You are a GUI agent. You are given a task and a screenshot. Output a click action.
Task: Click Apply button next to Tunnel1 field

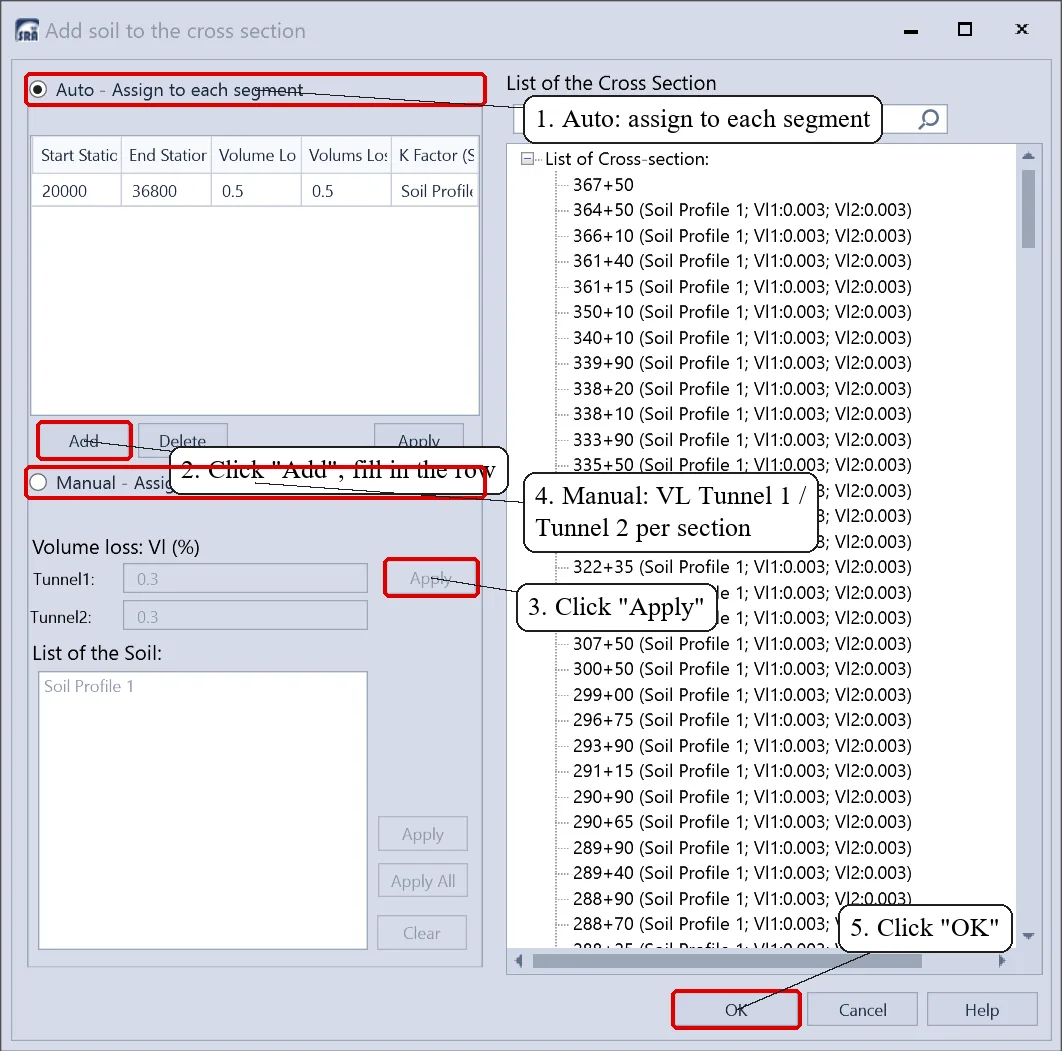point(431,578)
